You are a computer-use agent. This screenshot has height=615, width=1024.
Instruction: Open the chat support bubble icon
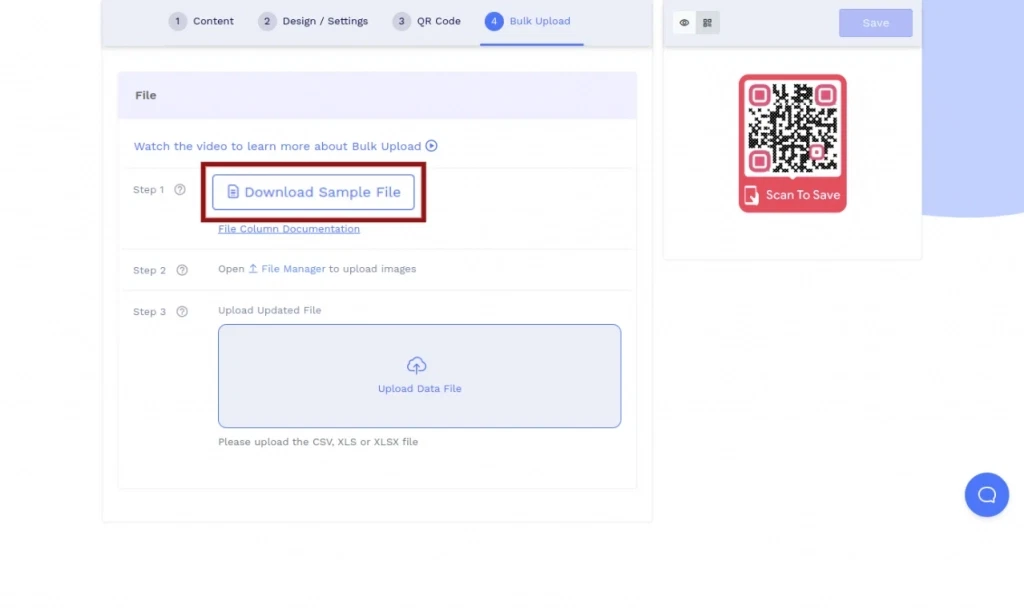tap(986, 495)
